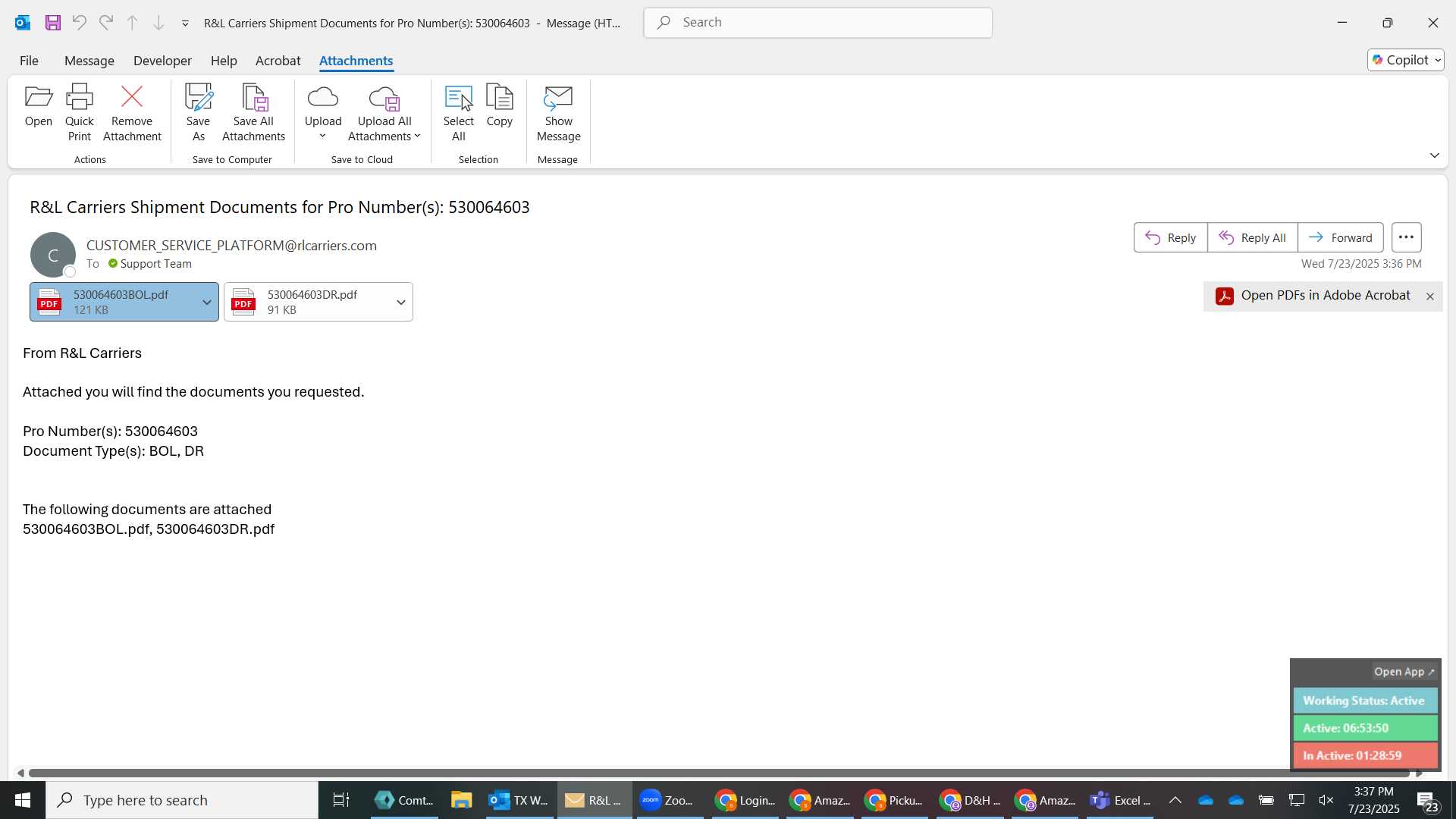Click Open App in the tracker widget
This screenshot has width=1456, height=819.
tap(1404, 672)
